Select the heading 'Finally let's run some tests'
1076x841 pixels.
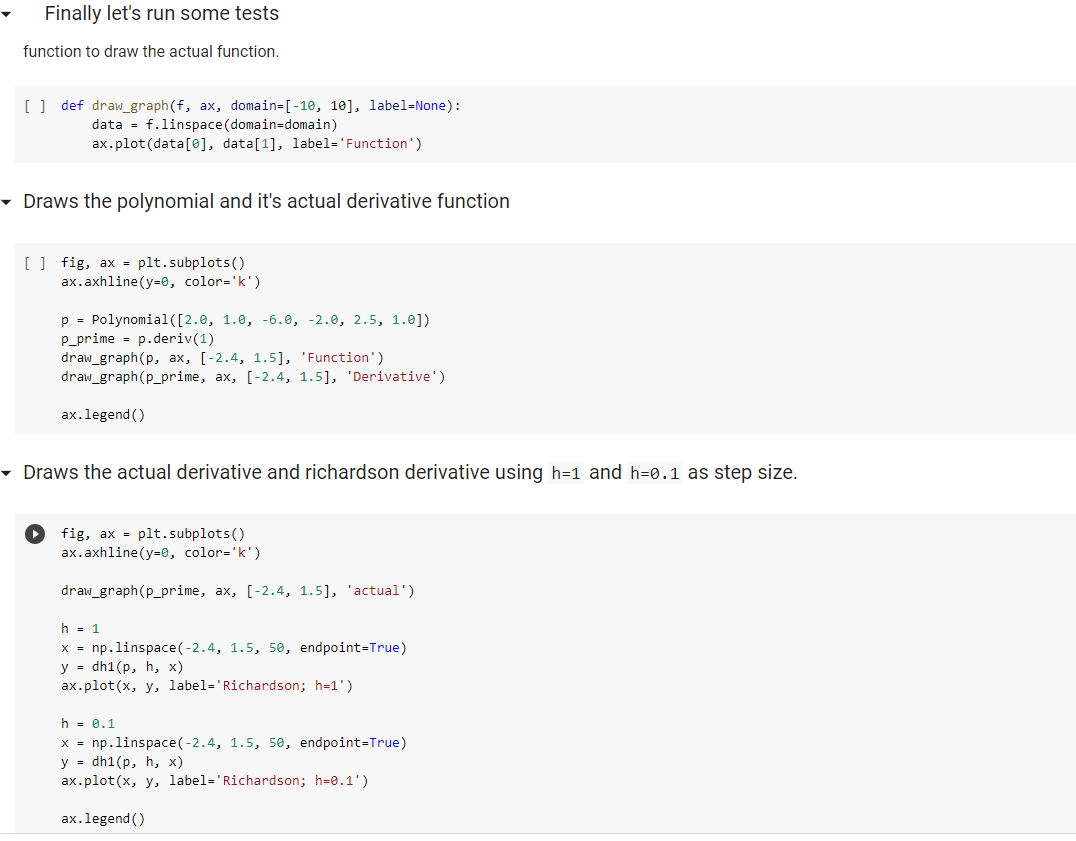[x=161, y=13]
